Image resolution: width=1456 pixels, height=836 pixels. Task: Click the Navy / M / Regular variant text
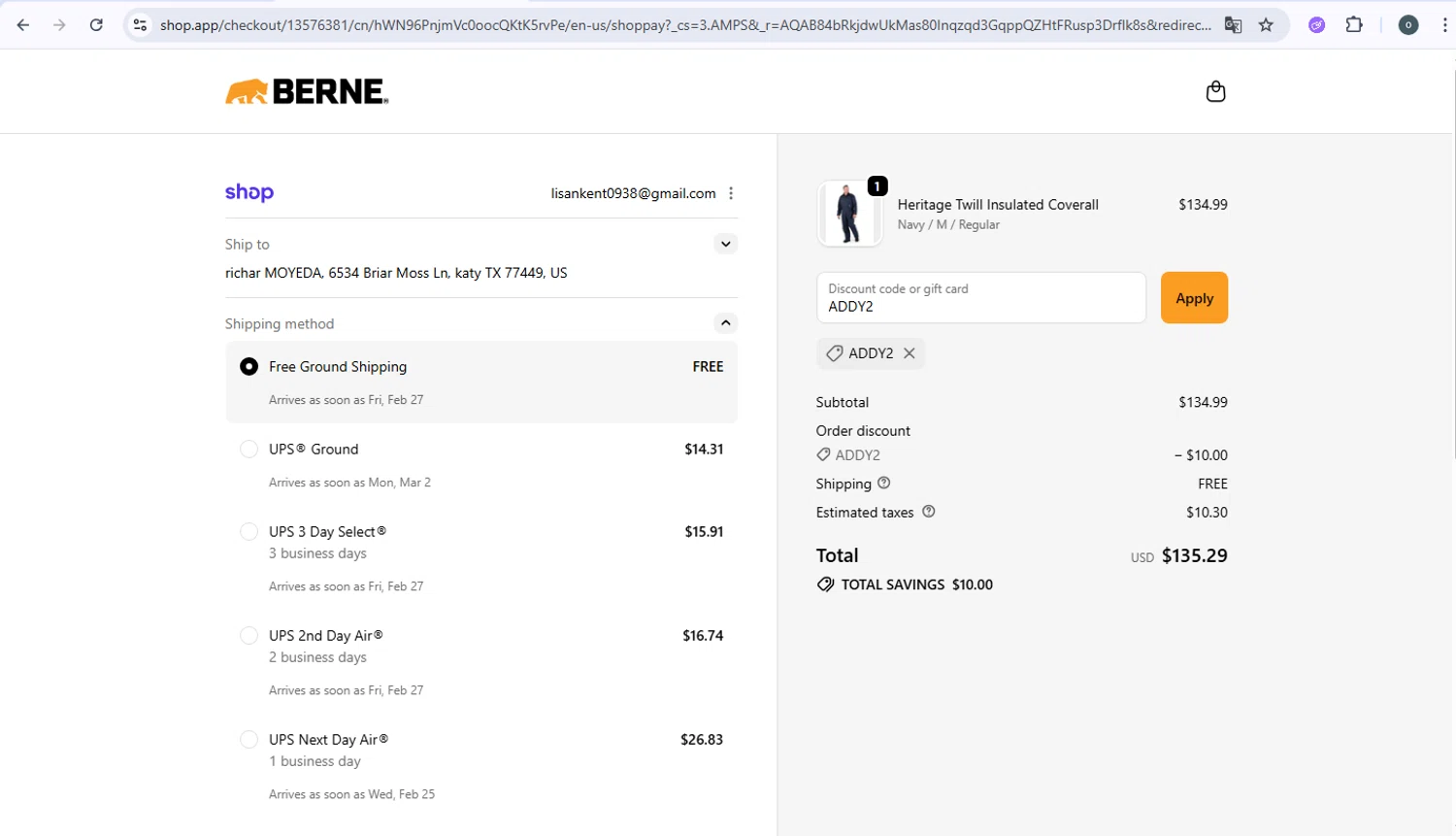coord(948,225)
